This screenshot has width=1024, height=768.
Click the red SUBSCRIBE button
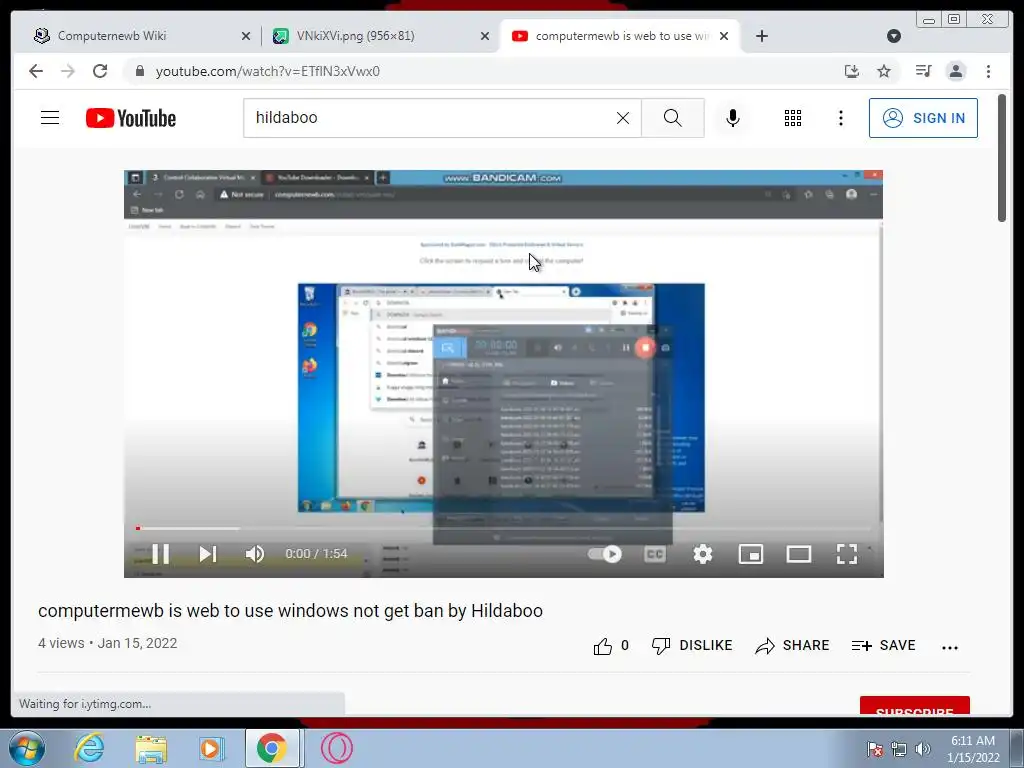914,705
